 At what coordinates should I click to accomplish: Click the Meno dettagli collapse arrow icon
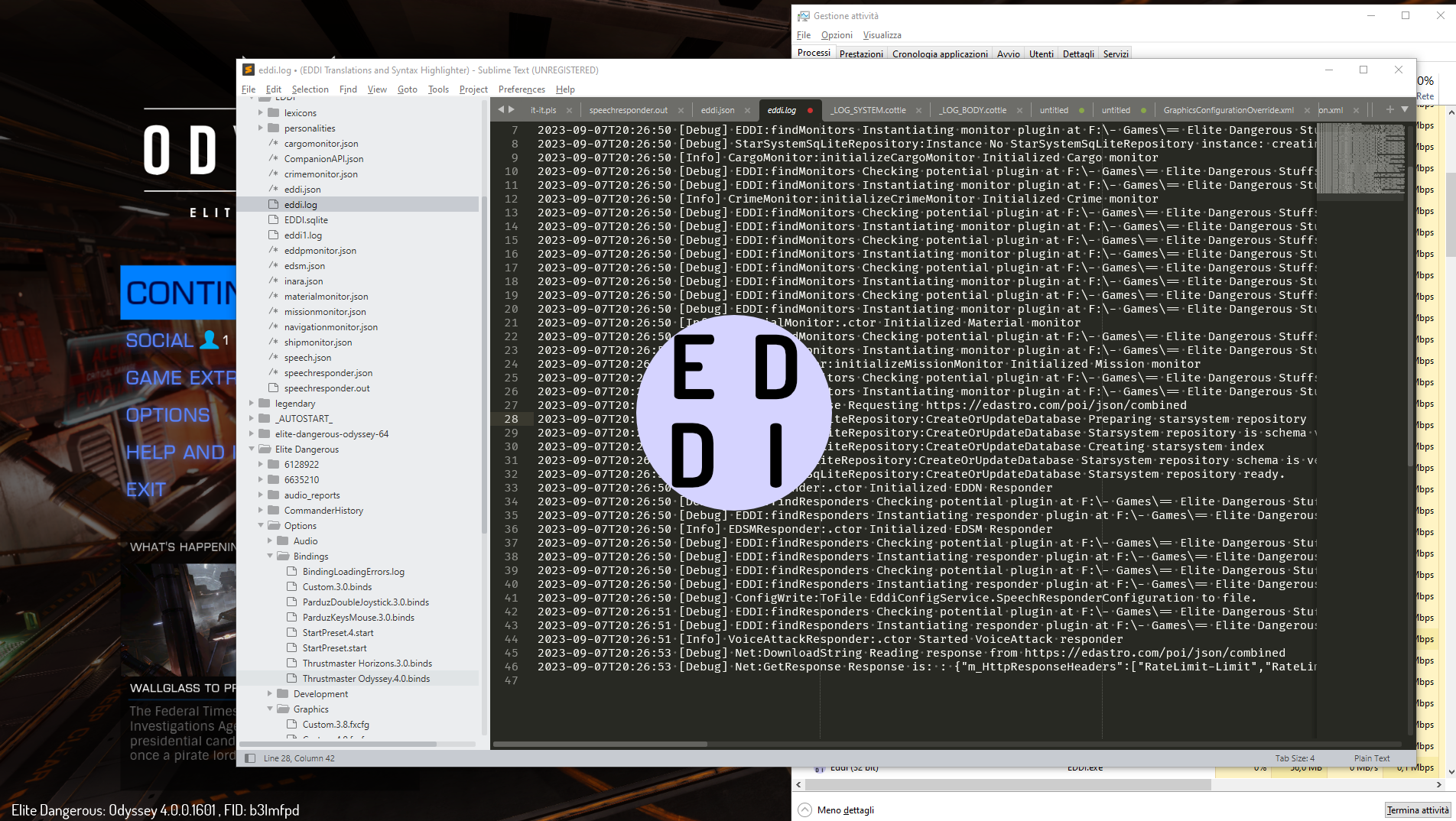point(804,810)
